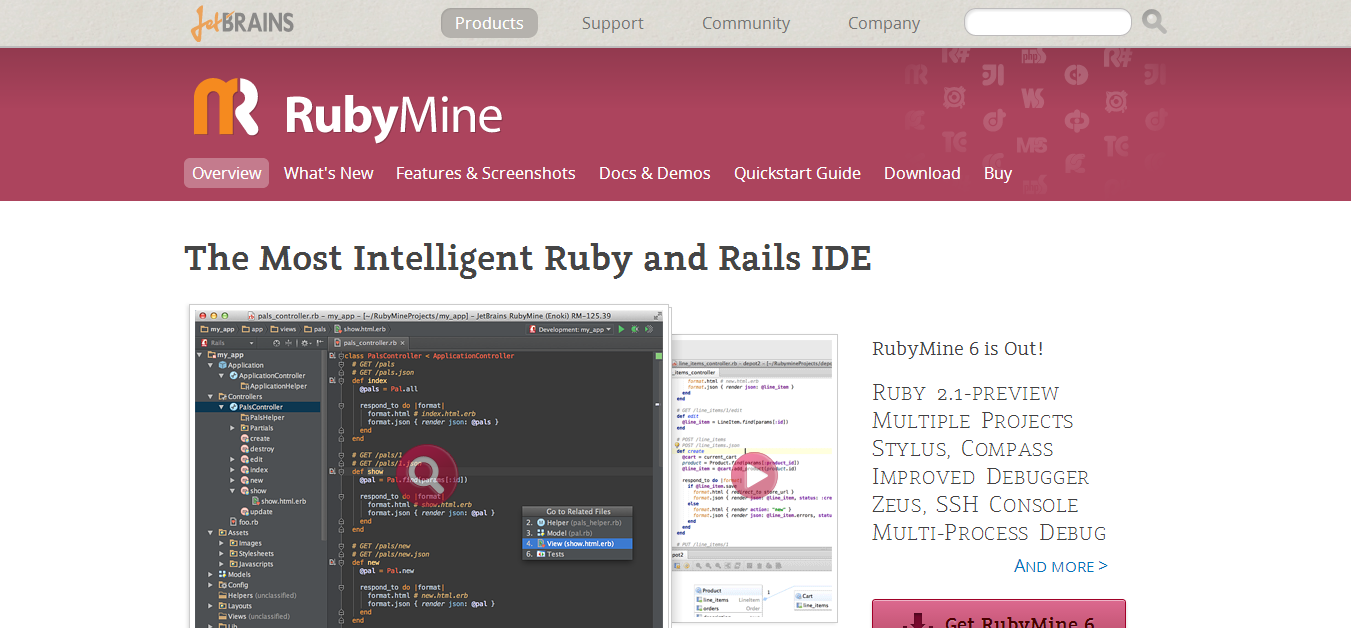
Task: Click "Stylus, Compass" feature text
Action: [963, 449]
